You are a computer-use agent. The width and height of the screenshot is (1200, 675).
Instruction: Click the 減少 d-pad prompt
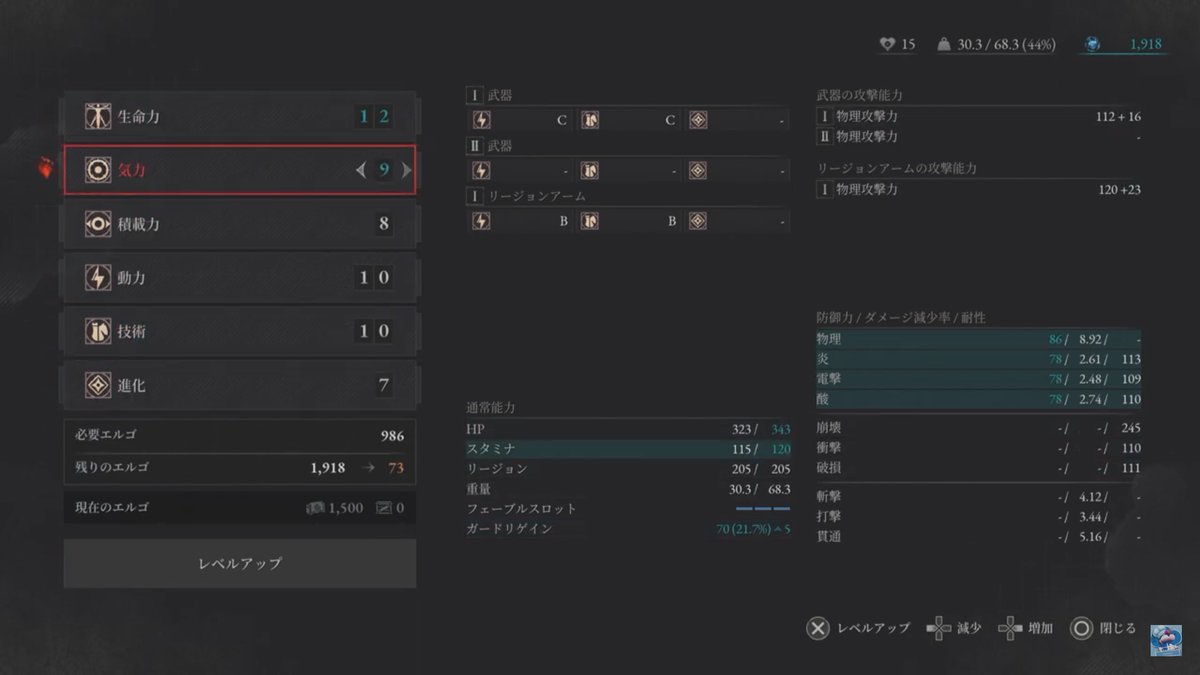click(x=939, y=629)
